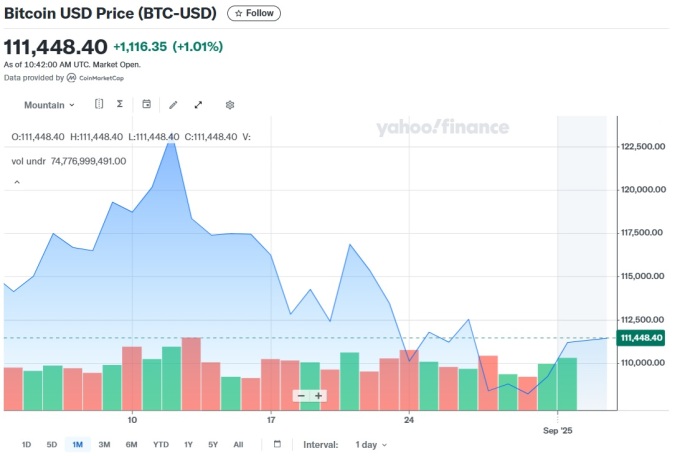Select the 3M time range
This screenshot has width=680, height=456.
104,444
